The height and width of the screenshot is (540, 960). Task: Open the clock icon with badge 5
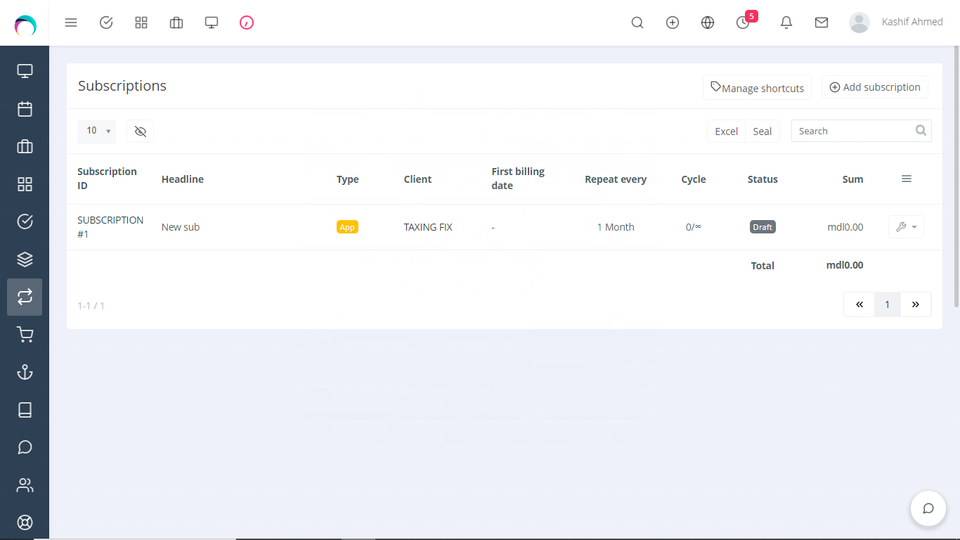tap(743, 22)
